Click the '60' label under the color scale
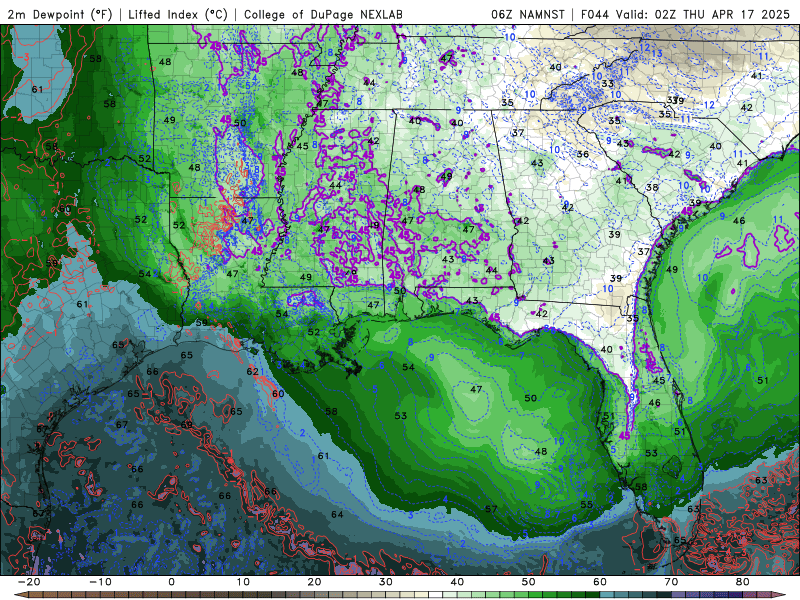This screenshot has width=800, height=600. point(600,582)
